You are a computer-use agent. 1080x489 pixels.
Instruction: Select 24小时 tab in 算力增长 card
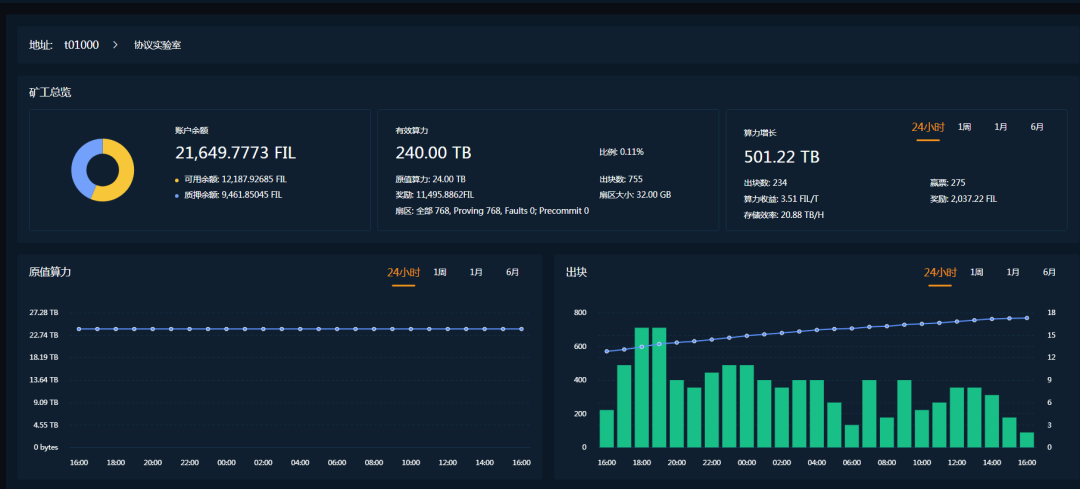[x=928, y=127]
